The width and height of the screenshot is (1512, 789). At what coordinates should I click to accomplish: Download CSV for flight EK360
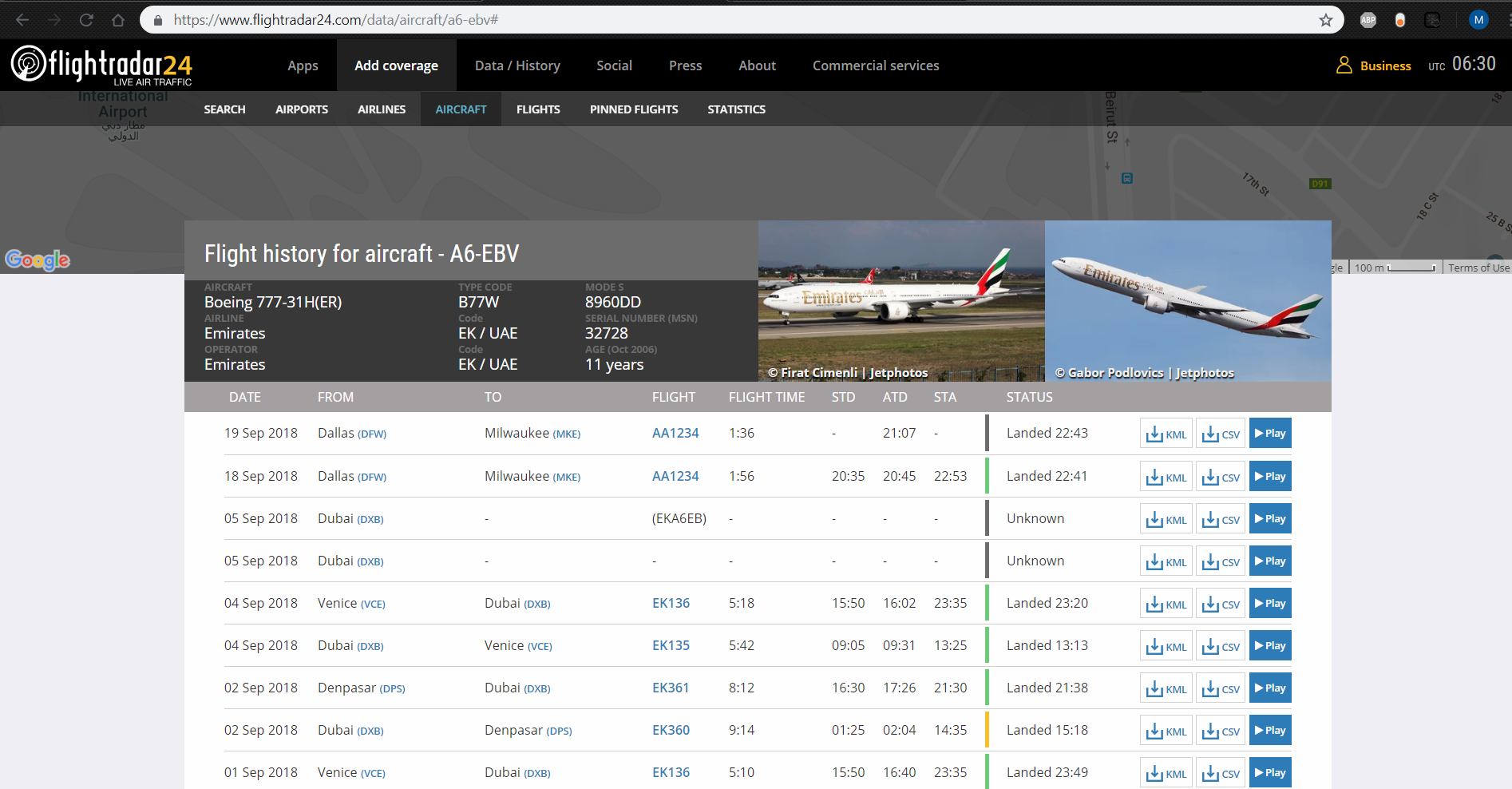tap(1221, 731)
